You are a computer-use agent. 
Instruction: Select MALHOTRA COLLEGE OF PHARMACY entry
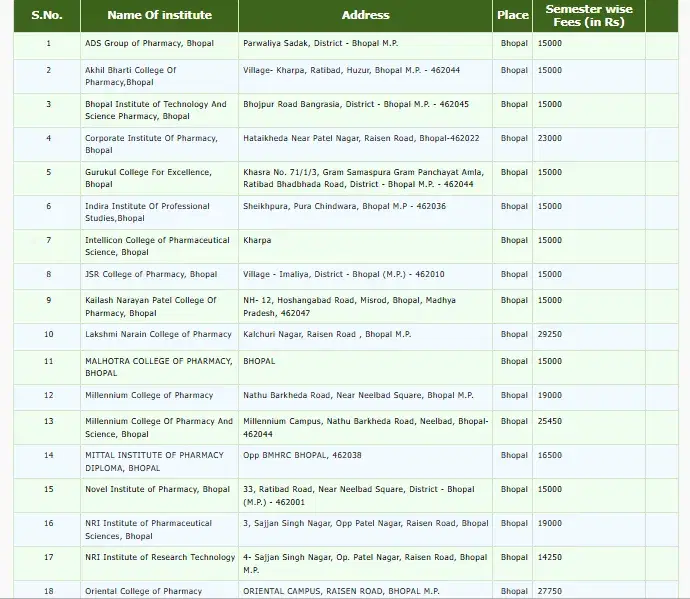coord(158,366)
